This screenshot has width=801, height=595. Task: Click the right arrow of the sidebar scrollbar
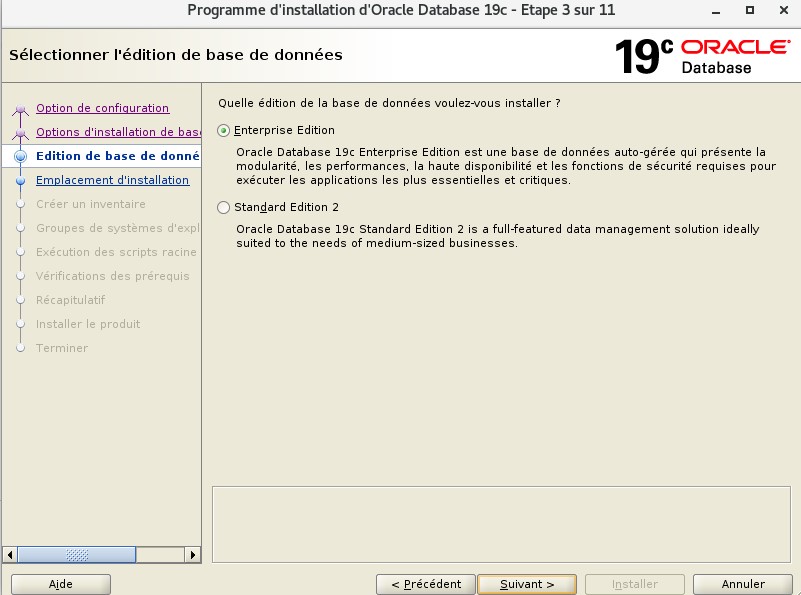coord(193,555)
